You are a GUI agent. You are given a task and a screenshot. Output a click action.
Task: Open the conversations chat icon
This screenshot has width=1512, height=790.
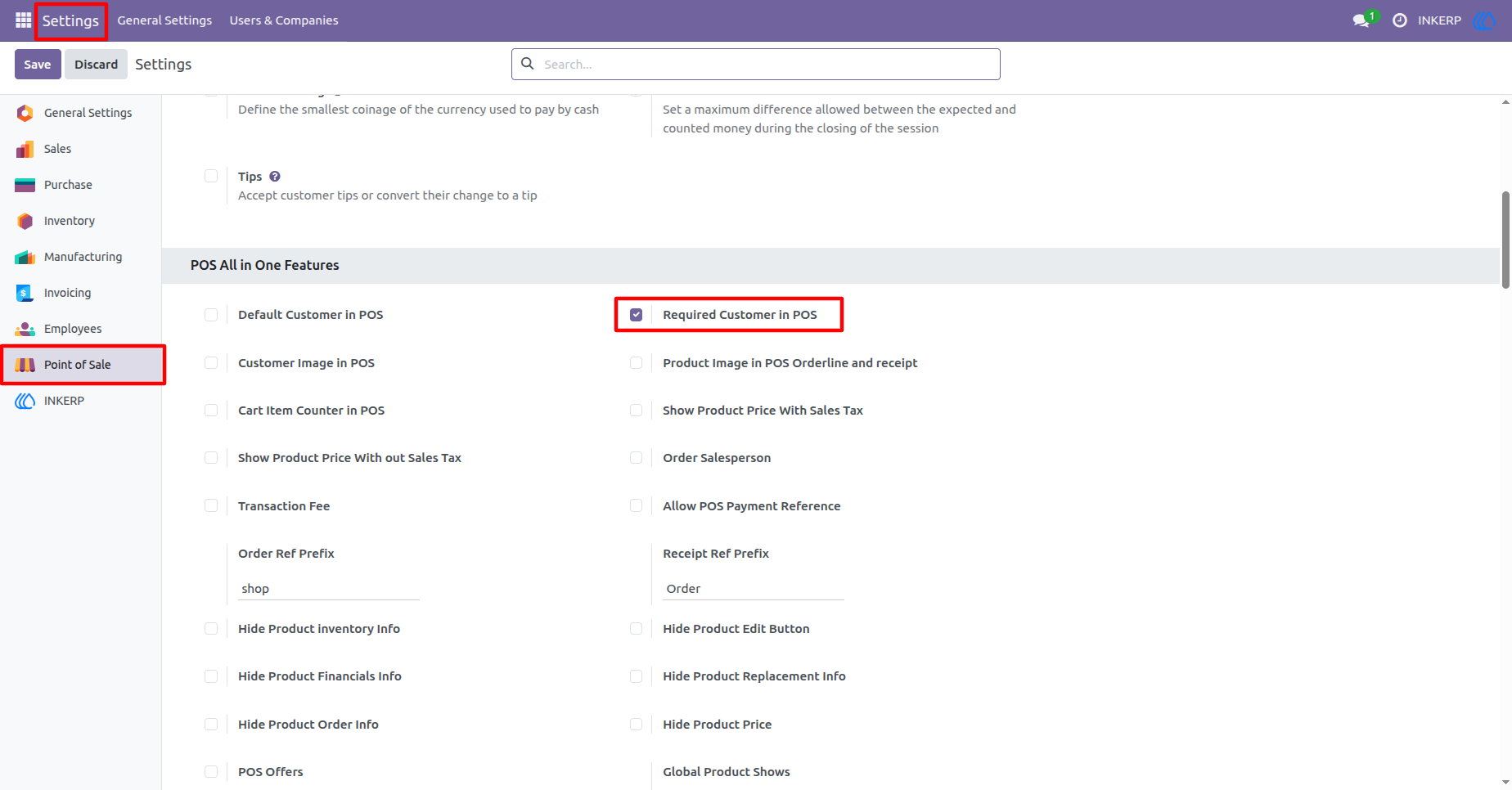(x=1361, y=20)
